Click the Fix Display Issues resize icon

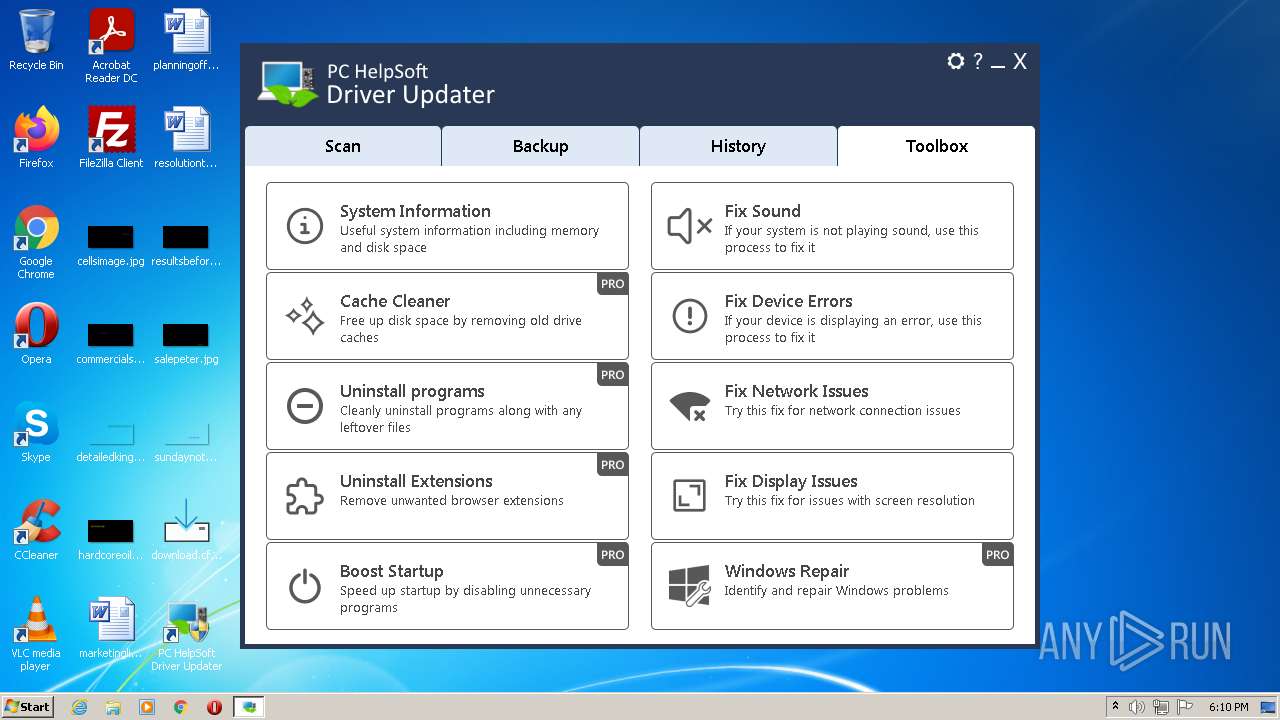pyautogui.click(x=690, y=496)
